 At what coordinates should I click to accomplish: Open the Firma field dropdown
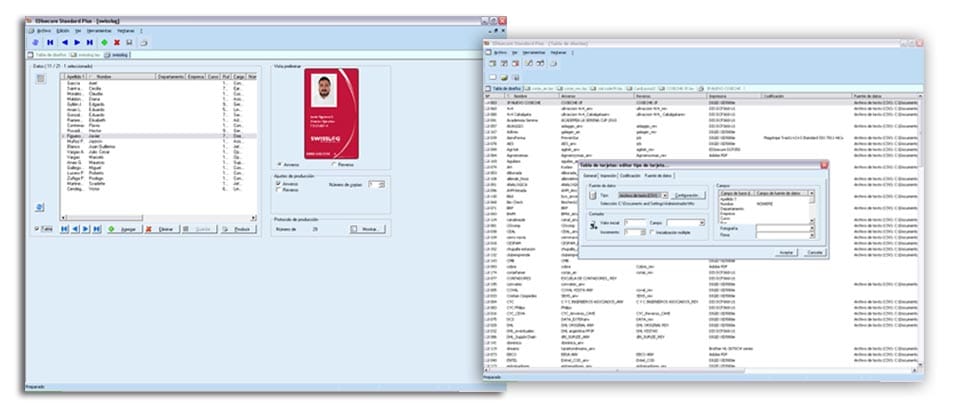[812, 234]
